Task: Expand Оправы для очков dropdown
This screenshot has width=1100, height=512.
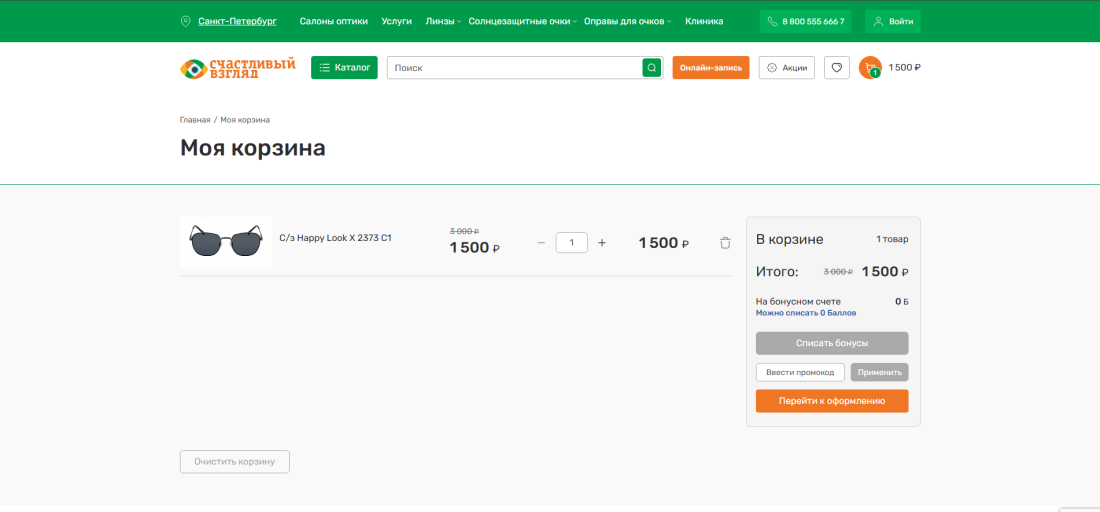Action: click(x=627, y=21)
